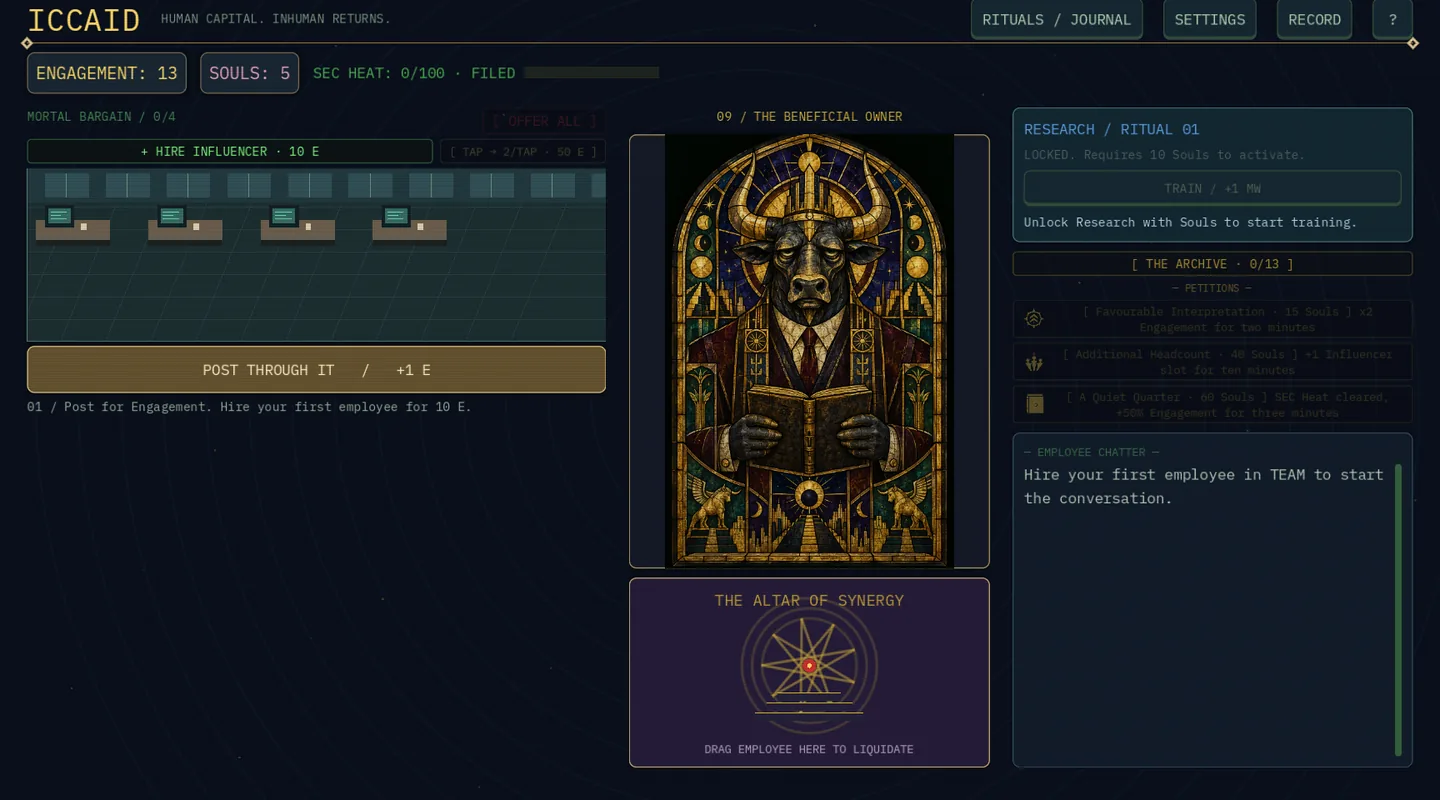Click the 'Employee Chatter' header
The width and height of the screenshot is (1440, 800).
click(x=1091, y=452)
